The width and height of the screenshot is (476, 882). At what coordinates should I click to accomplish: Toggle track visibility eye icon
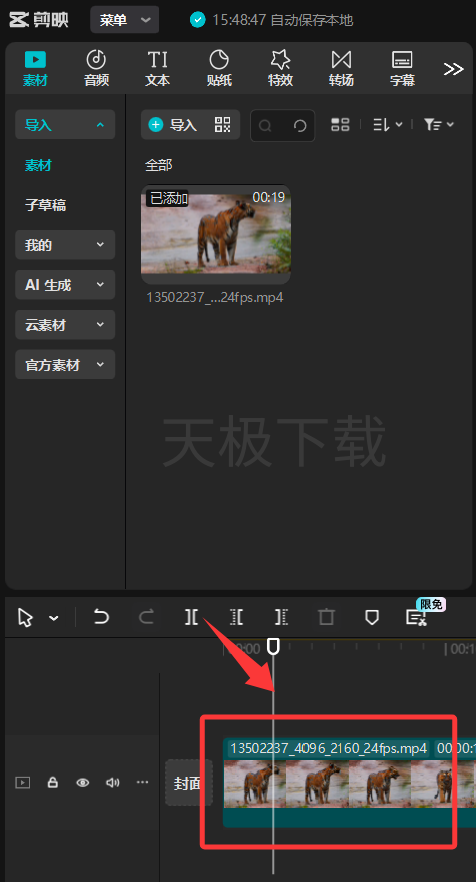(83, 782)
